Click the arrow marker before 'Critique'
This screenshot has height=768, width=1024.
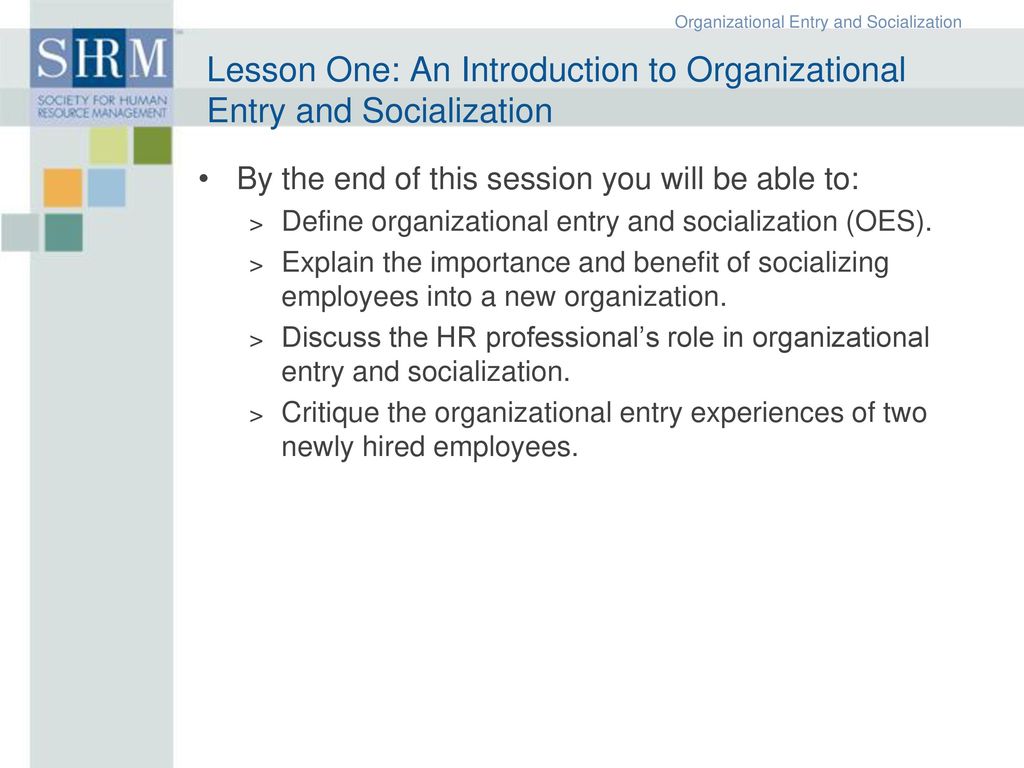click(x=256, y=416)
